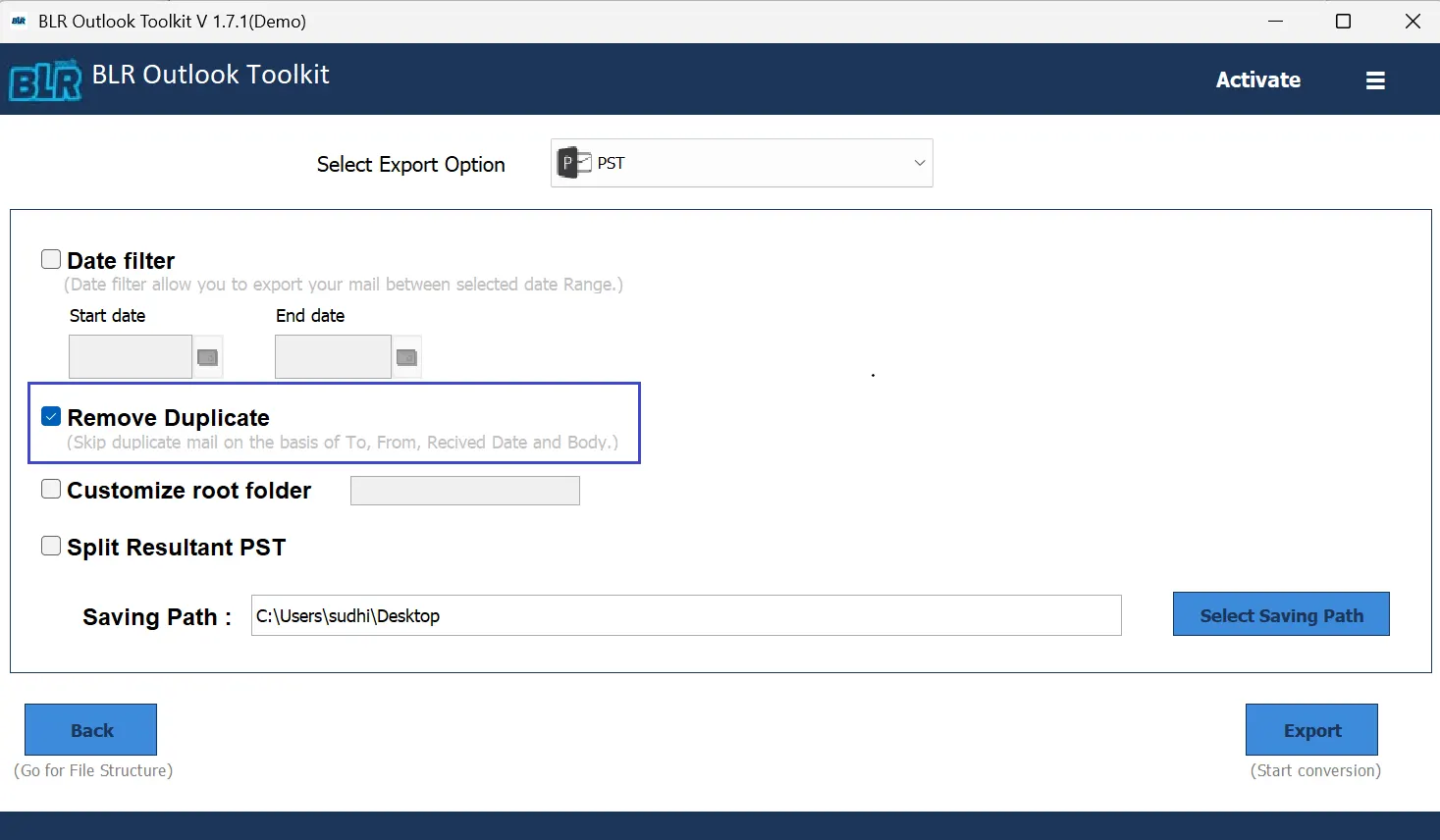Screen dimensions: 1440x840
Task: Uncheck the Remove Duplicate option
Action: (50, 415)
